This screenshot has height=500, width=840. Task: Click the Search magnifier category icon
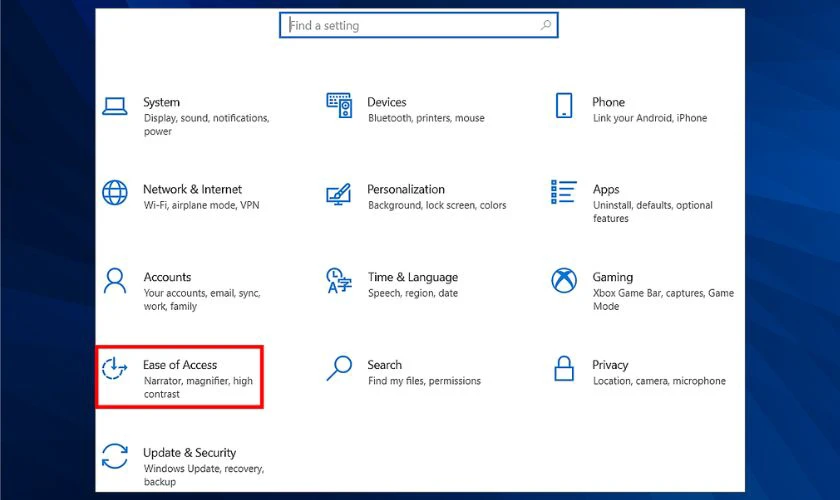pos(339,368)
